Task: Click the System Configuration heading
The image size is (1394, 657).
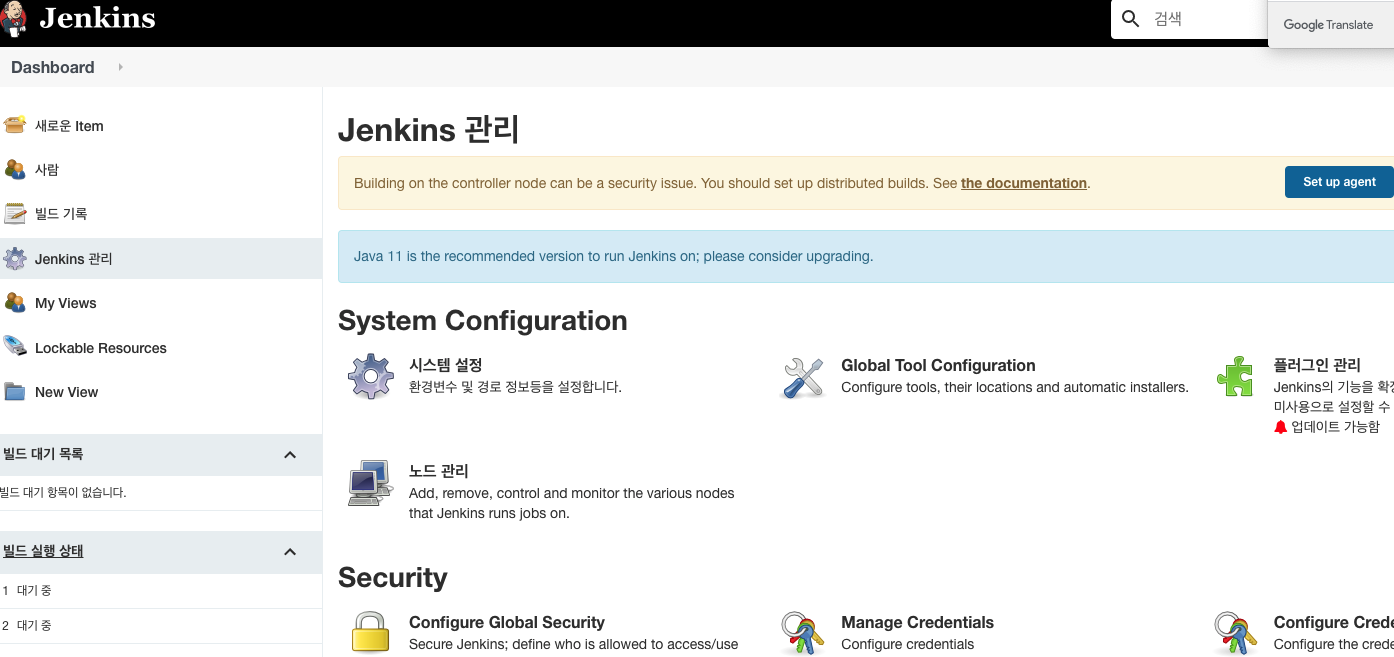Action: (x=483, y=321)
